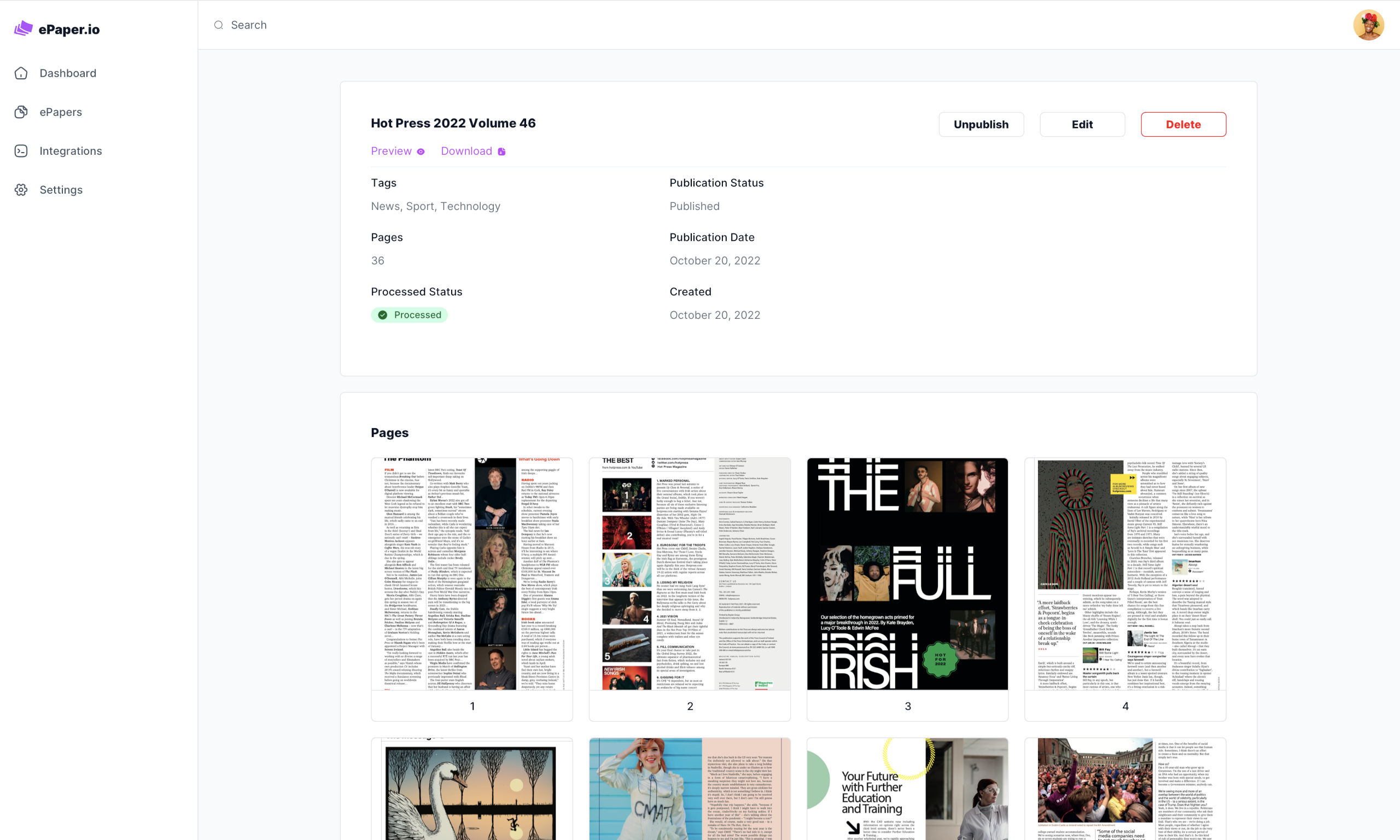Open page 4 thumbnail with striped hoodie
Screen dimensions: 1400x840
pos(1125,574)
